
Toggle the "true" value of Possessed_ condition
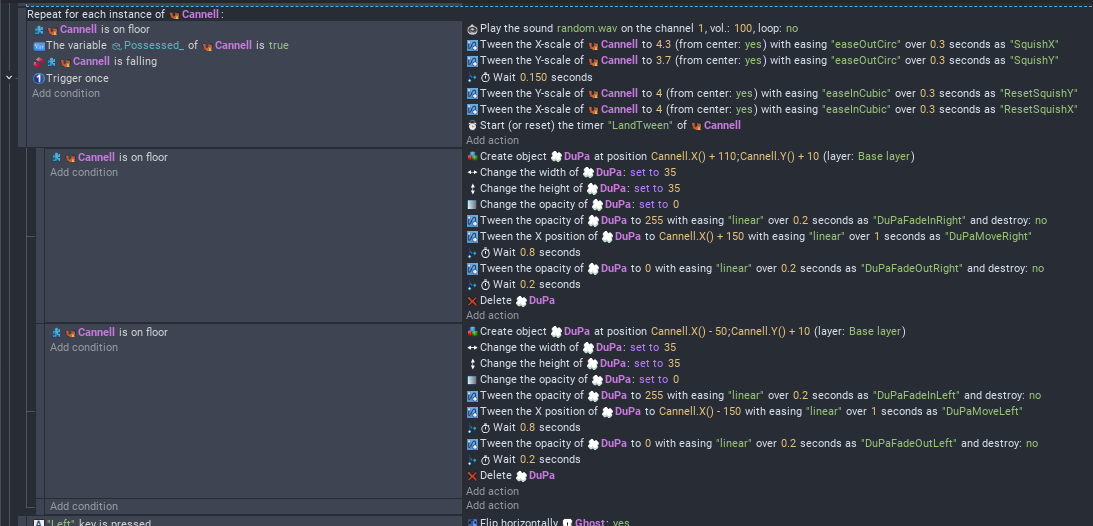coord(278,45)
